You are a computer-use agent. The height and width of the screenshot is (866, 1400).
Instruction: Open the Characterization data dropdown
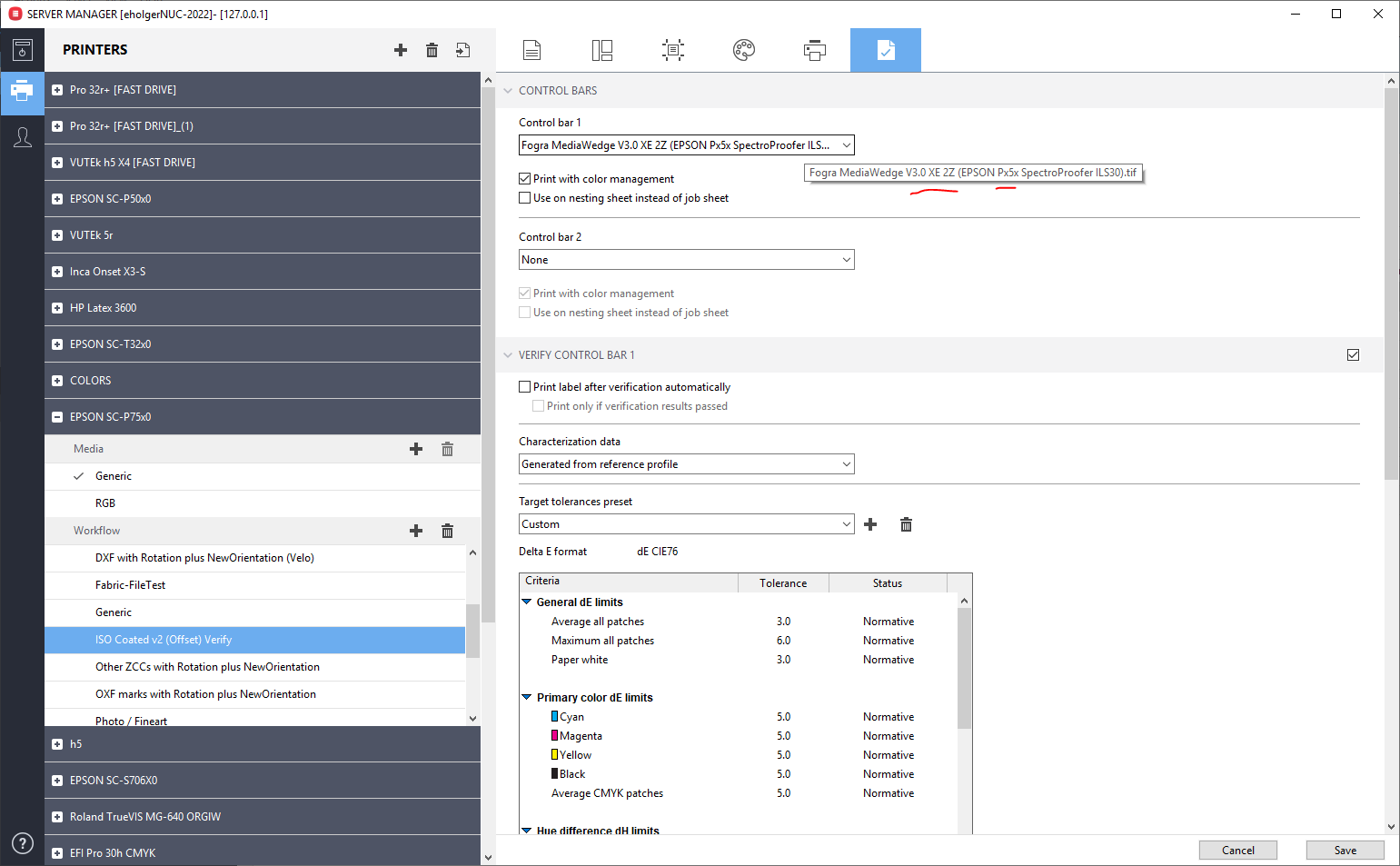click(x=687, y=464)
